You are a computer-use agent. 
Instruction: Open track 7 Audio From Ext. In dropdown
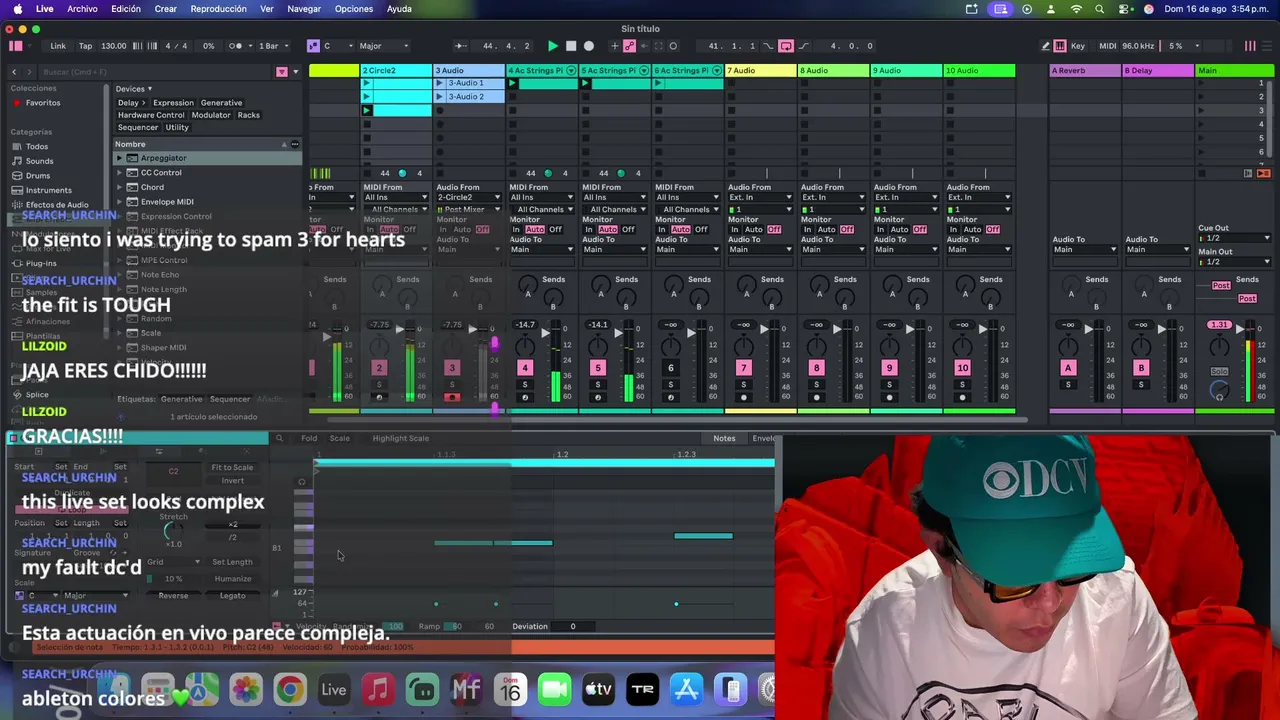tap(760, 198)
